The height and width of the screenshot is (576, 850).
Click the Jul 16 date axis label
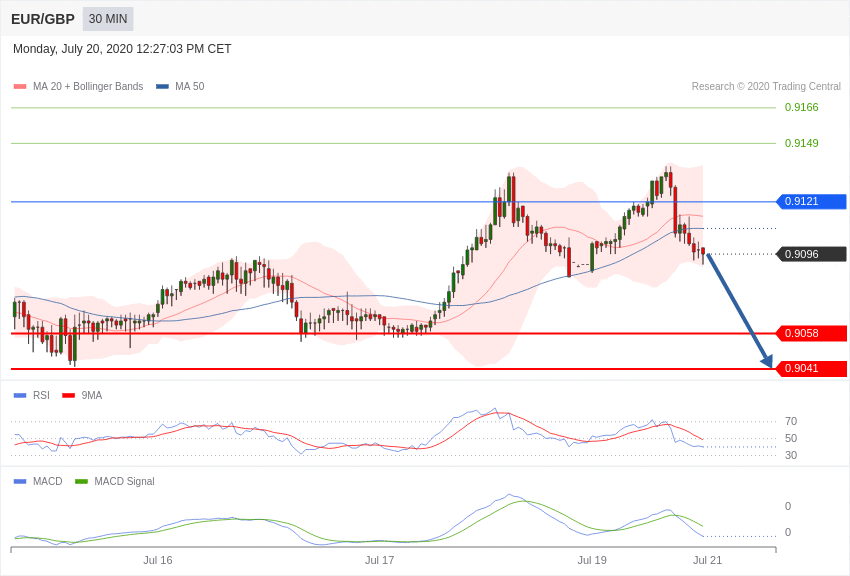pos(158,560)
